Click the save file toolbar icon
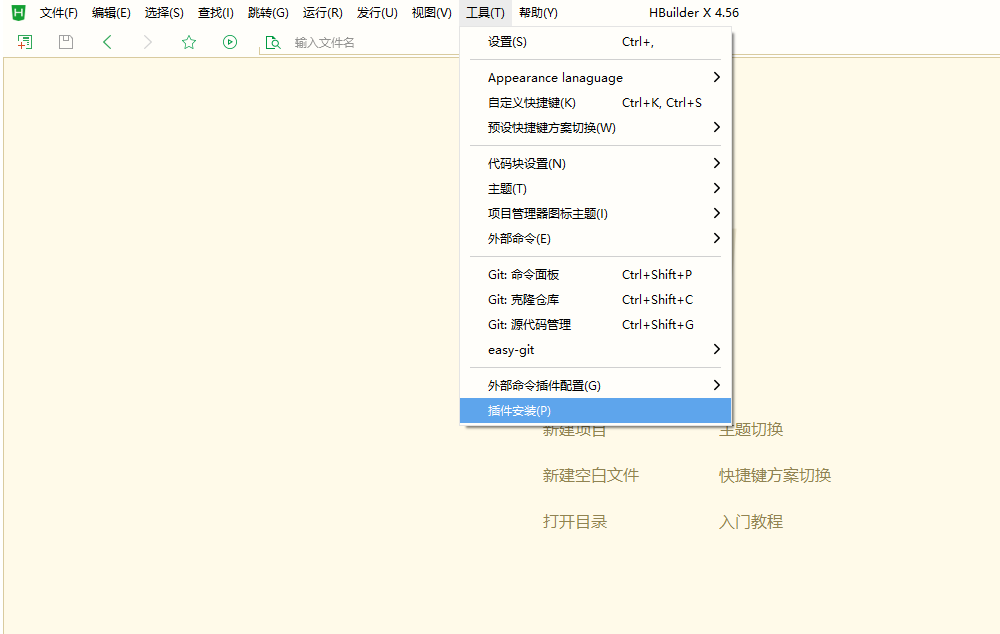The width and height of the screenshot is (1000, 634). pos(66,42)
